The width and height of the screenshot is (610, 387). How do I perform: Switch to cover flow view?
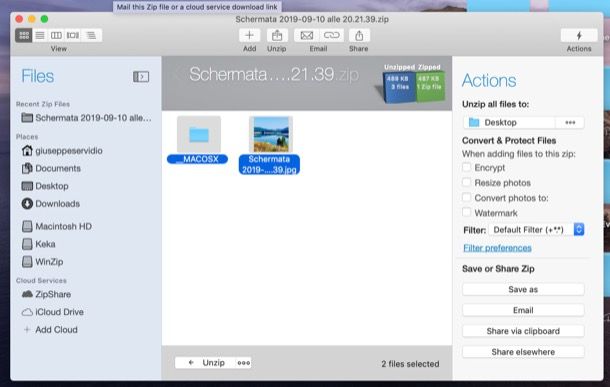pos(73,35)
